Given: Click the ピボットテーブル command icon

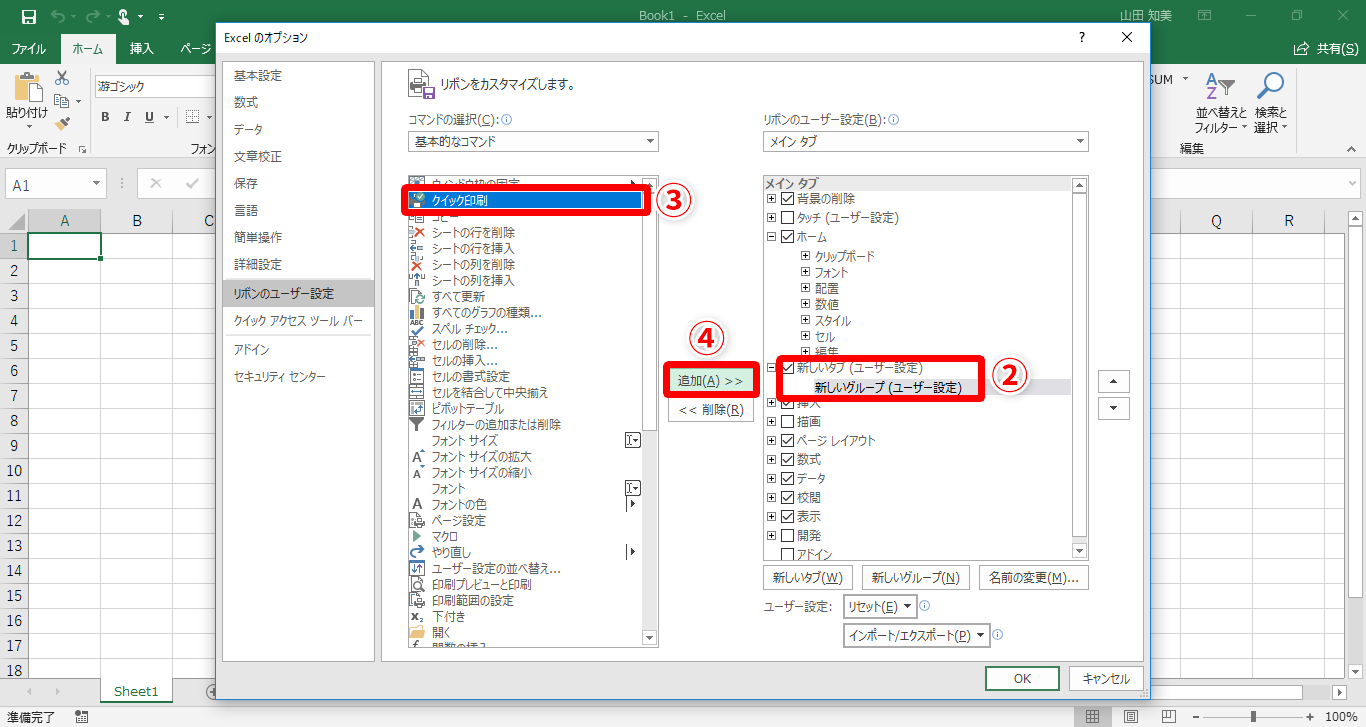Looking at the screenshot, I should pyautogui.click(x=418, y=409).
